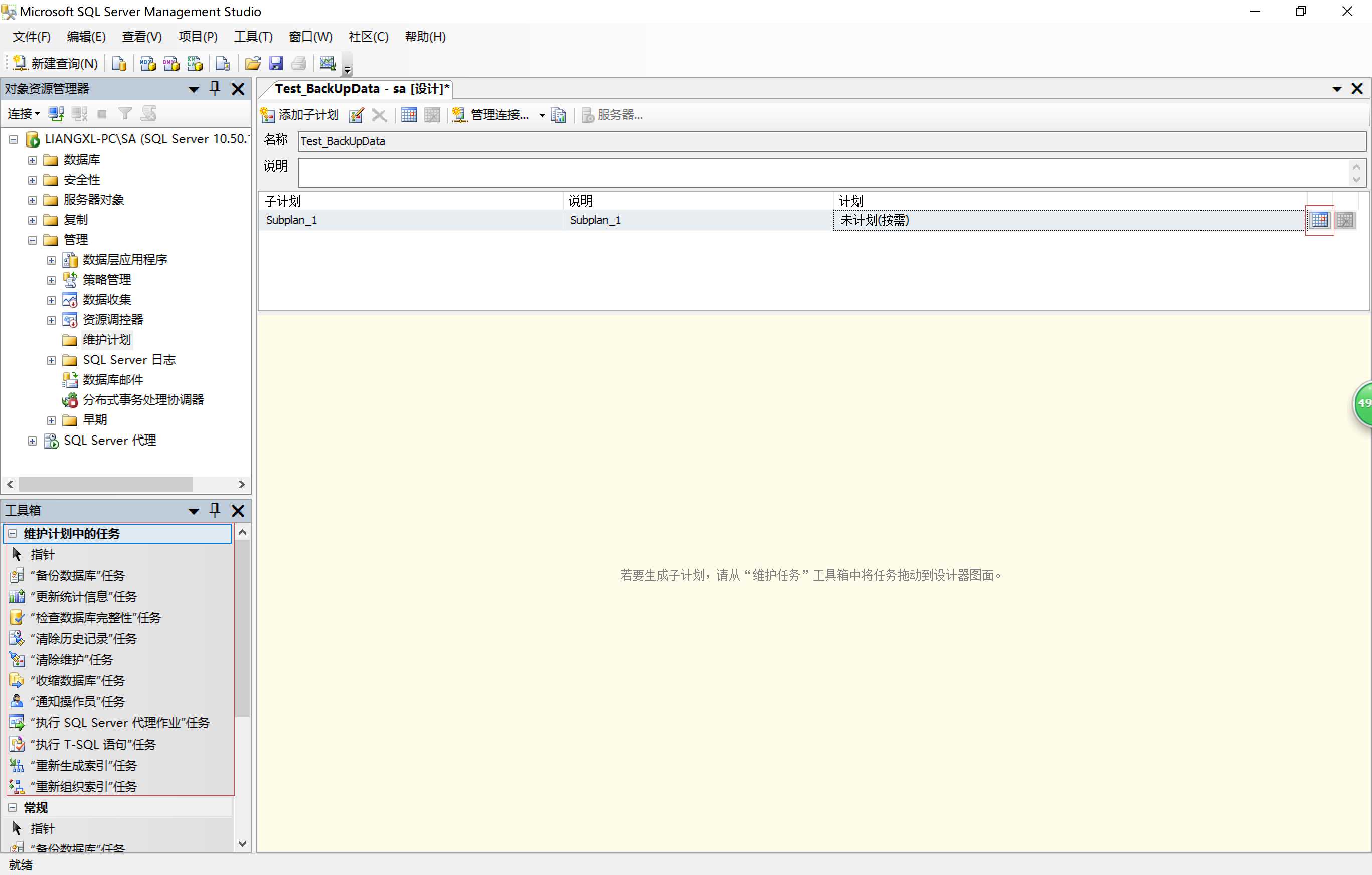The width and height of the screenshot is (1372, 875).
Task: Open the 查看(V) menu
Action: 142,37
